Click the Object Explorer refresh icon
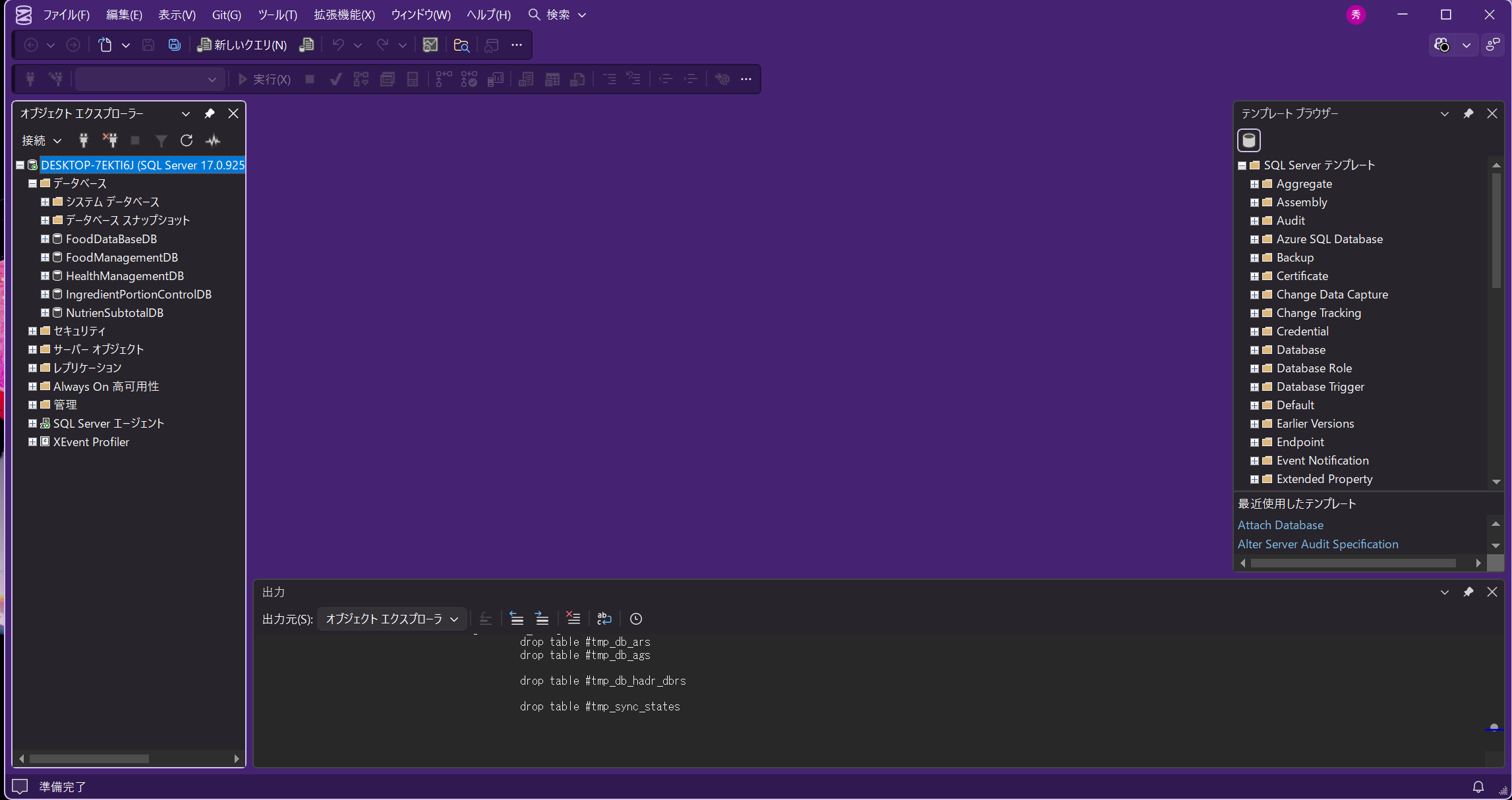Viewport: 1512px width, 800px height. 187,140
